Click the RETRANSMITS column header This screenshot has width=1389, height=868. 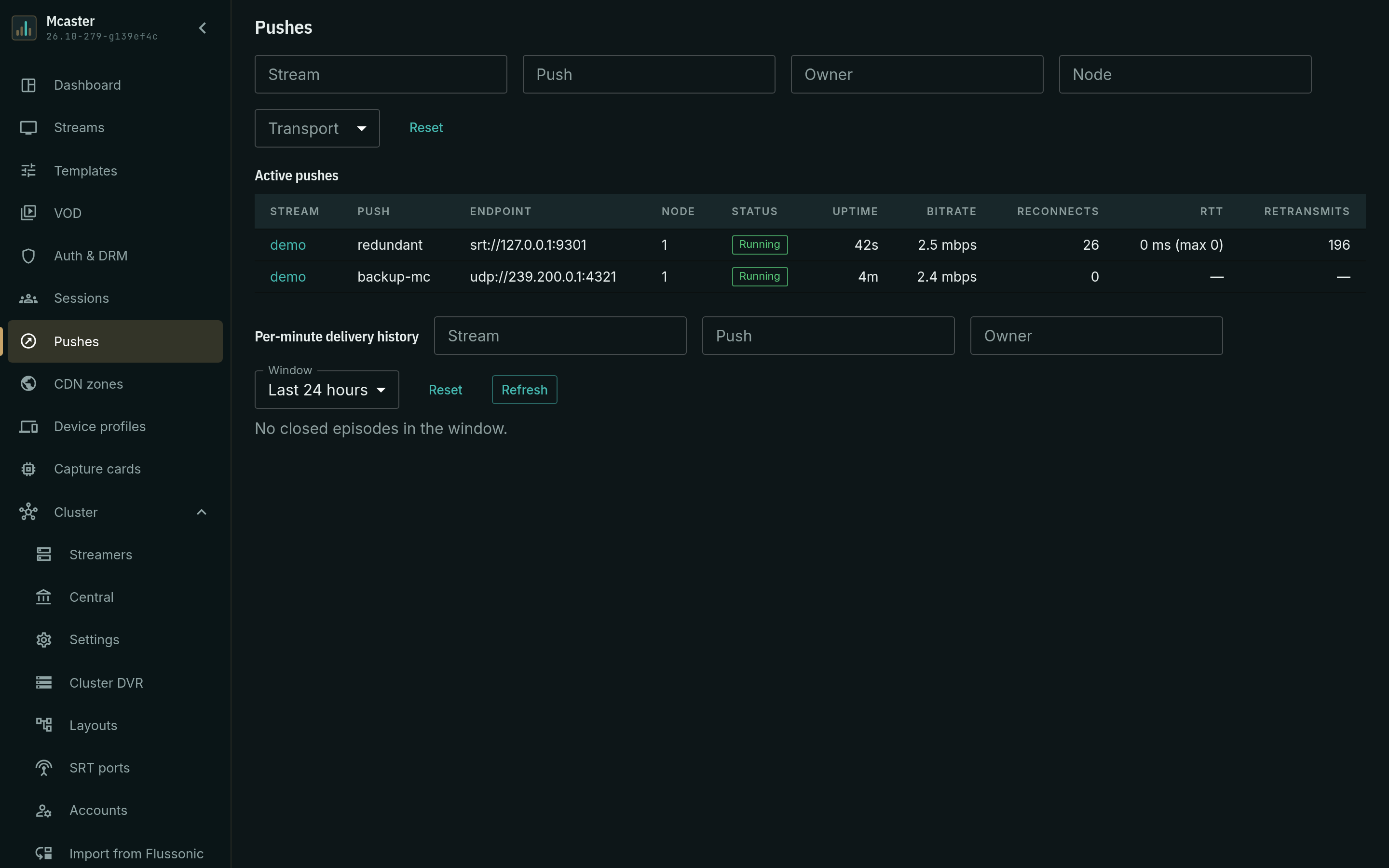1307,211
